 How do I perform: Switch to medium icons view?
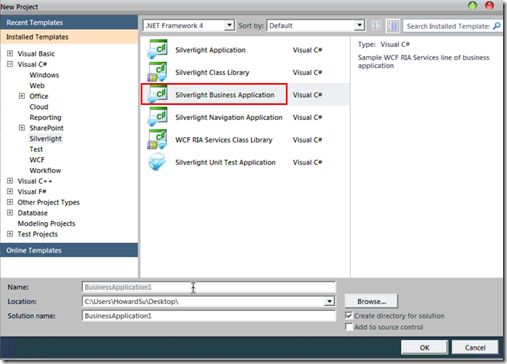pos(393,26)
